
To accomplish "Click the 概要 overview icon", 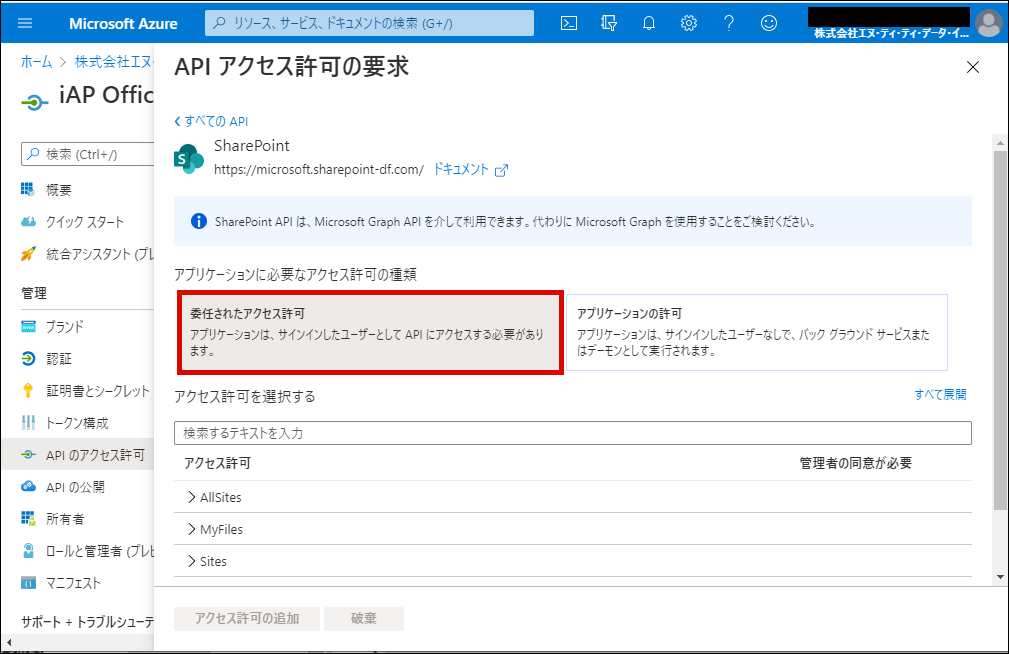I will coord(28,189).
